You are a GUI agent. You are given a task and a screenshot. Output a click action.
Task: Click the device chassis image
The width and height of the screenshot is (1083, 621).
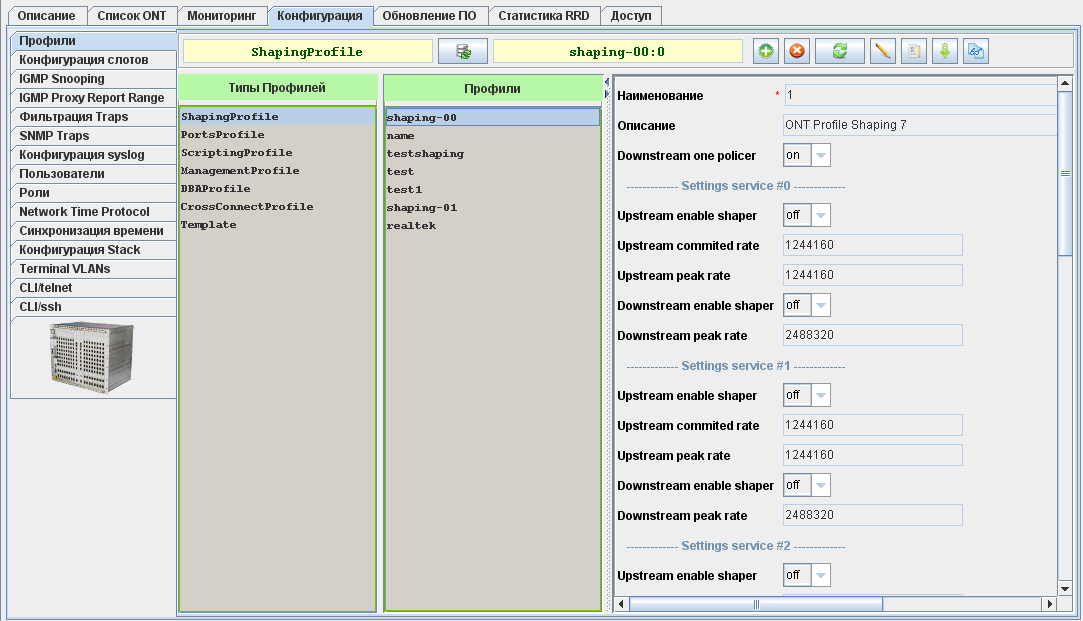91,358
